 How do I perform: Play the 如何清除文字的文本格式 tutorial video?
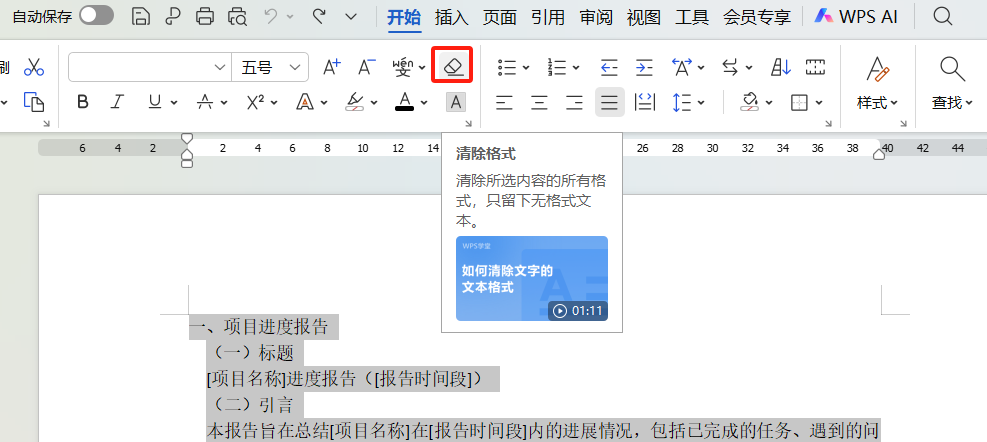(532, 278)
